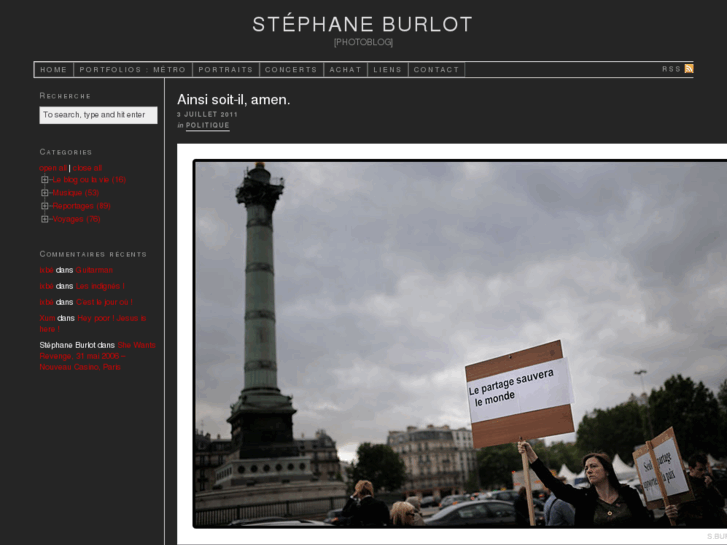Open the post title 'Ainsi soit-il, amen.'
Image resolution: width=727 pixels, height=545 pixels.
(x=234, y=100)
